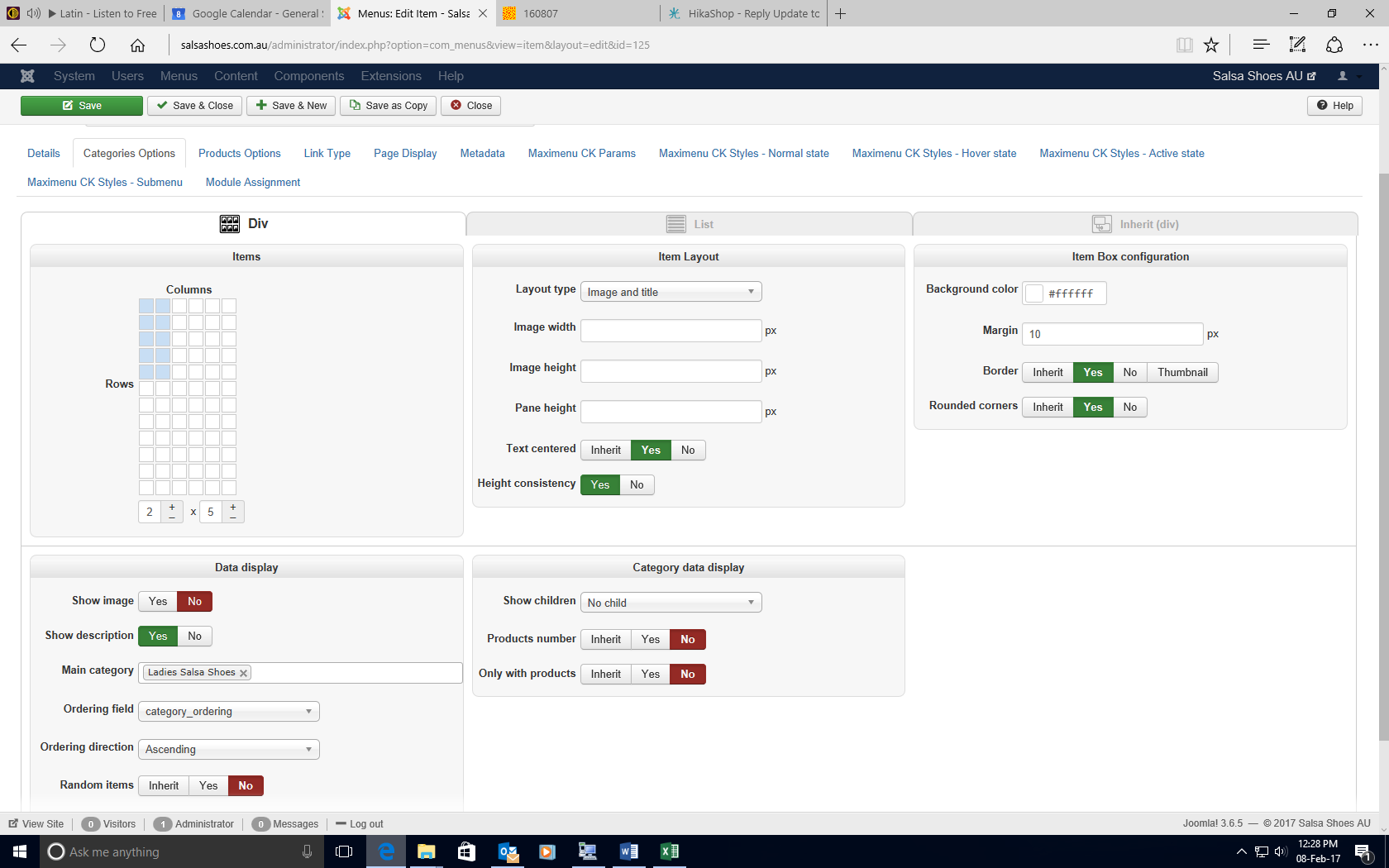Open browser more options menu
Viewport: 1389px width, 868px height.
pyautogui.click(x=1370, y=45)
